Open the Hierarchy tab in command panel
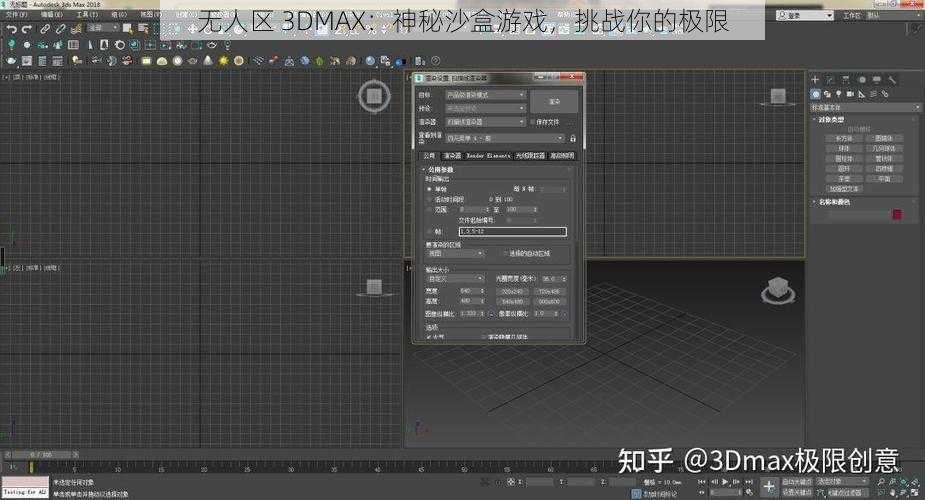Image resolution: width=925 pixels, height=500 pixels. pos(846,80)
